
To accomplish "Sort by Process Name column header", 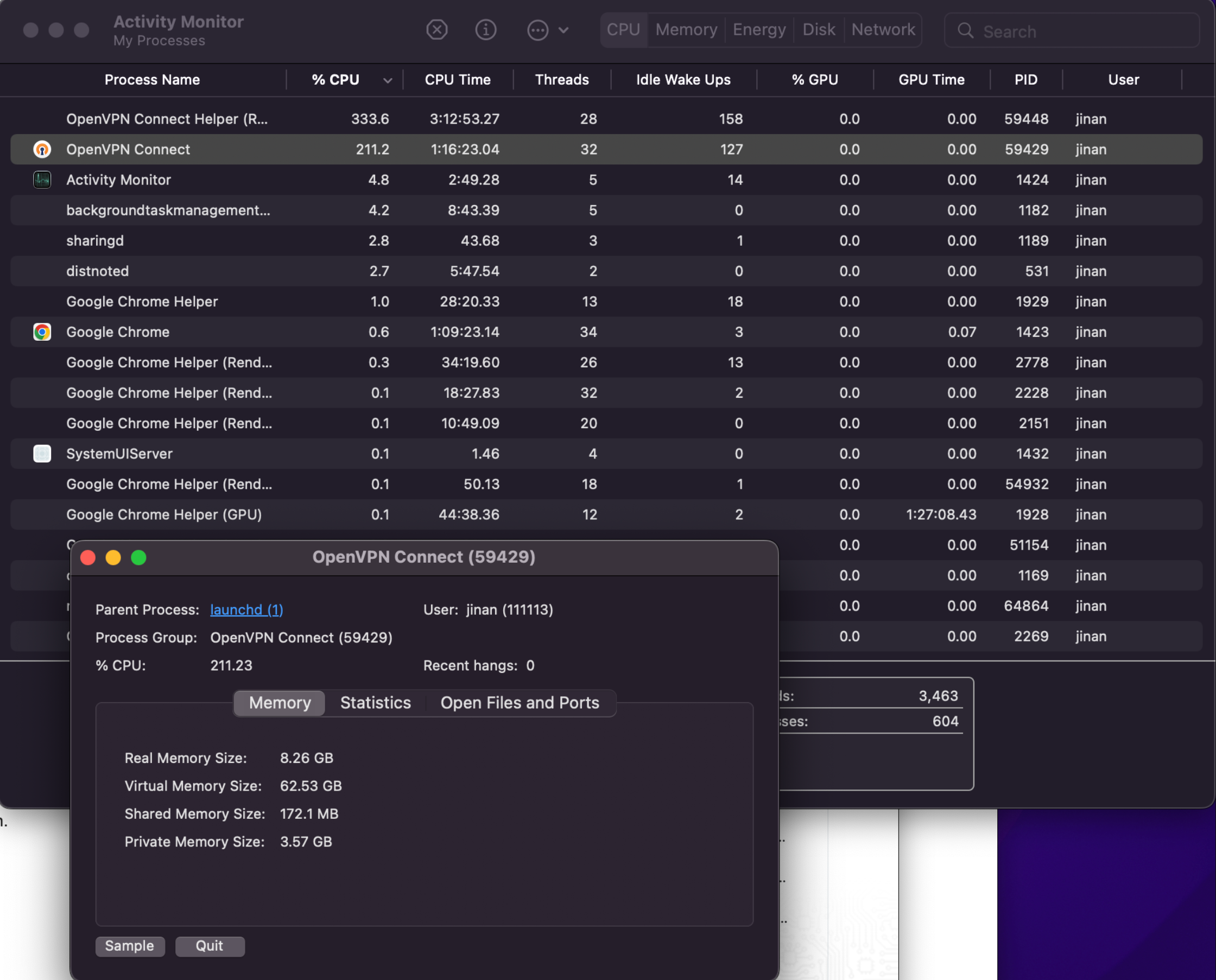I will tap(152, 80).
